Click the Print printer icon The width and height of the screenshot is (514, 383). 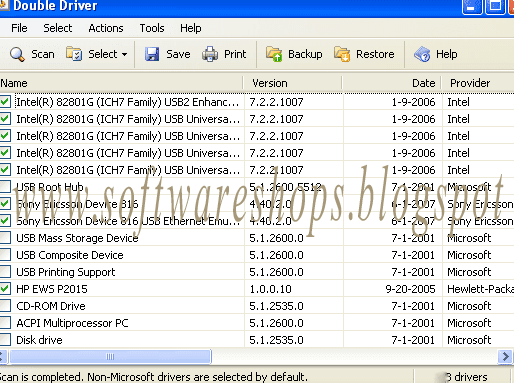[x=210, y=54]
